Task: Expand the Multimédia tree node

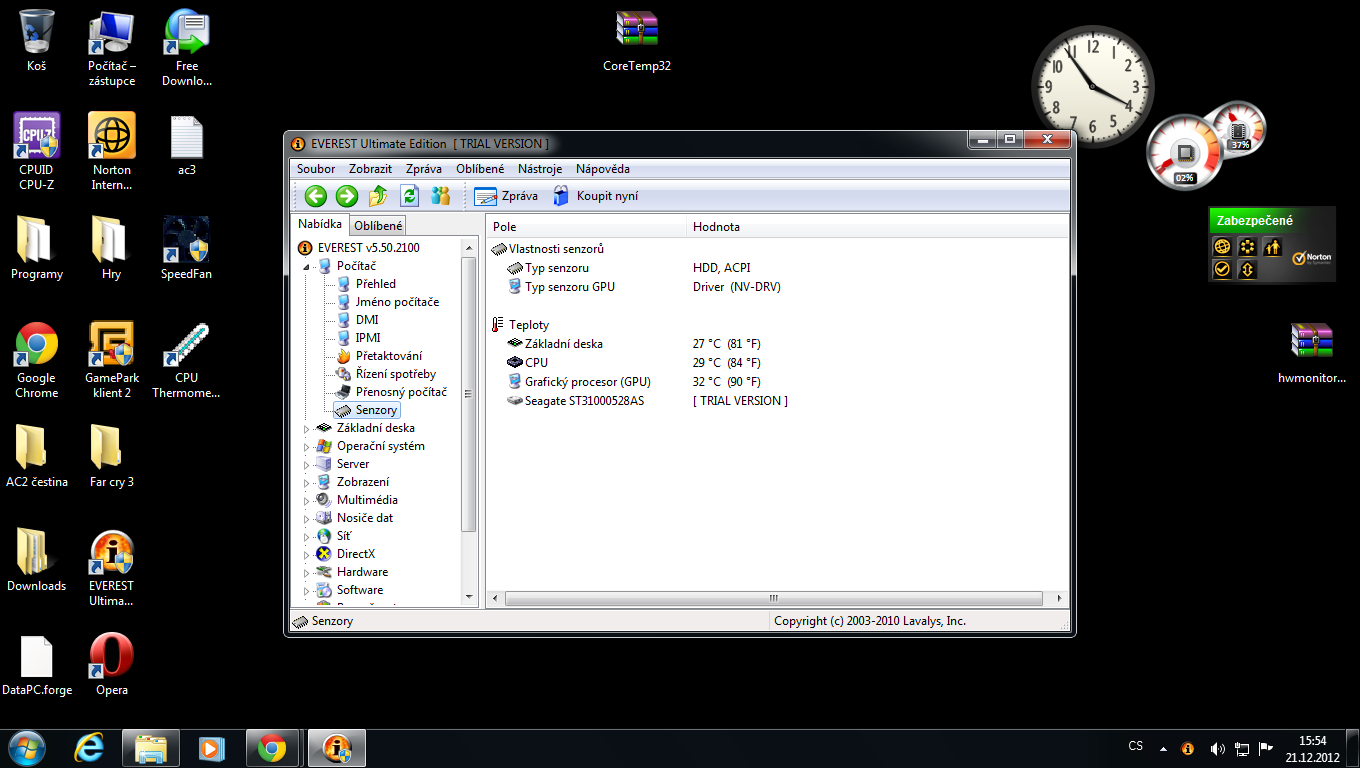Action: click(x=307, y=501)
